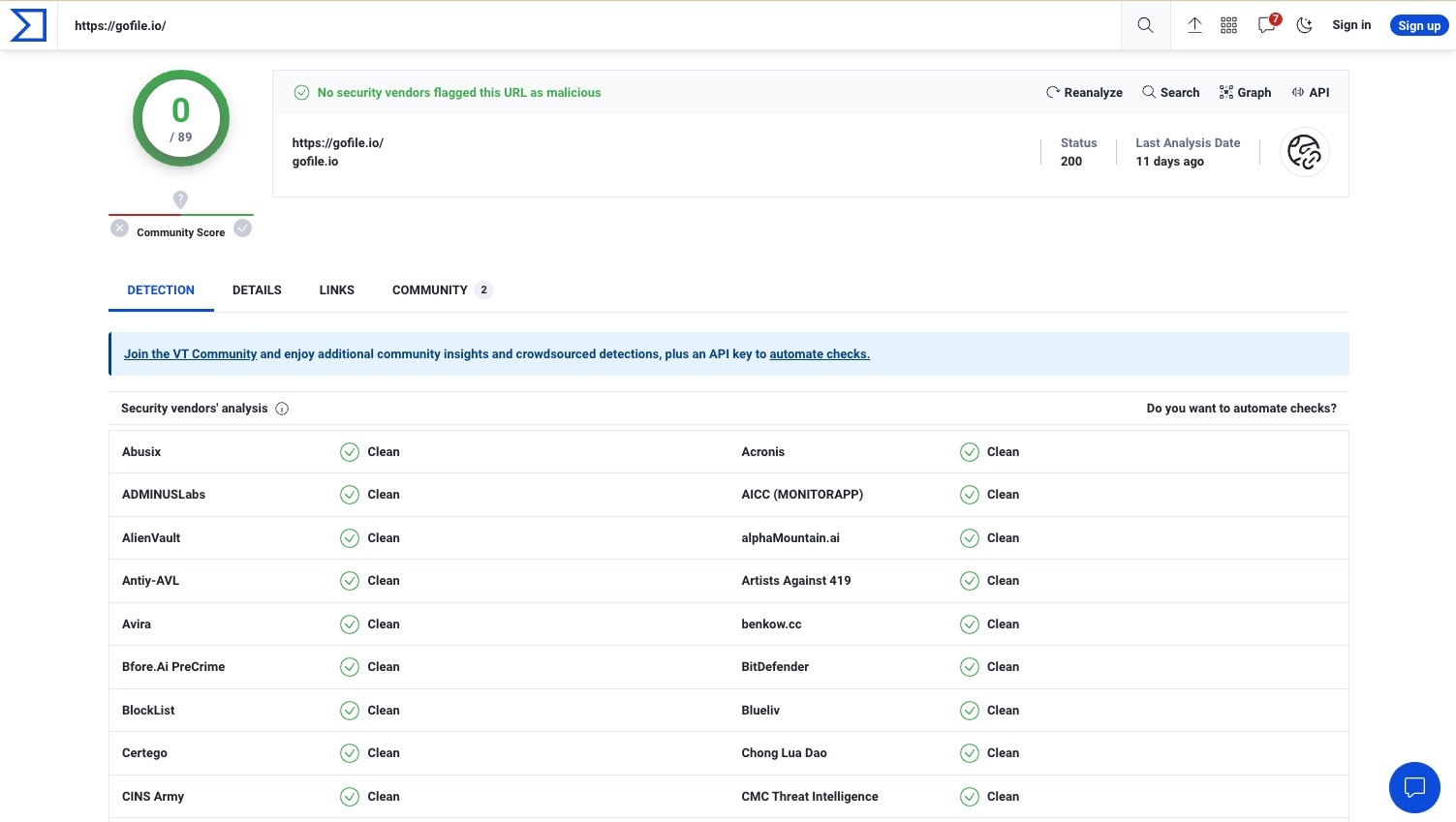Viewport: 1456px width, 822px height.
Task: Click clean check icon in Artists Against 419 row
Action: (x=970, y=581)
